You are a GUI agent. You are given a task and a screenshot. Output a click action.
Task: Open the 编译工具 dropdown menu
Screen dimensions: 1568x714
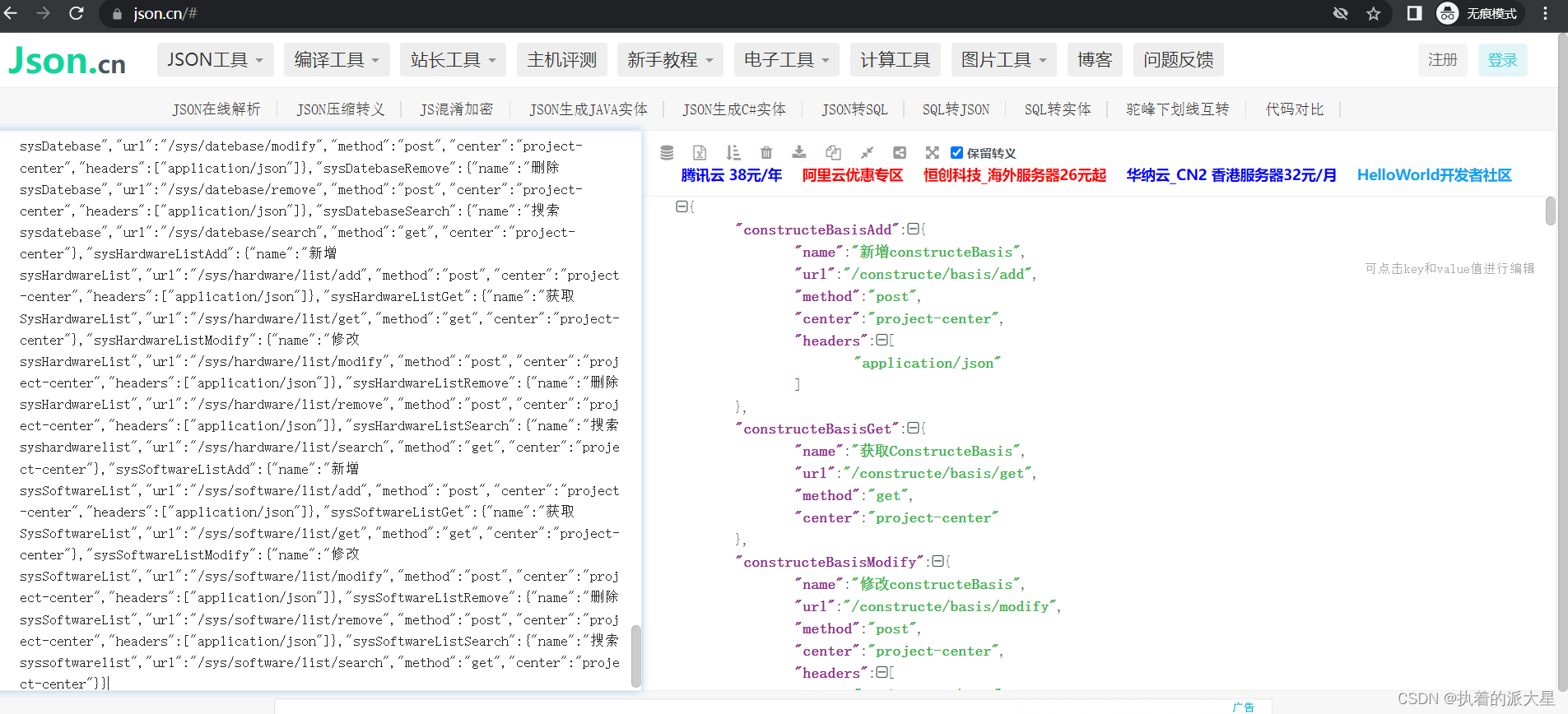(337, 60)
